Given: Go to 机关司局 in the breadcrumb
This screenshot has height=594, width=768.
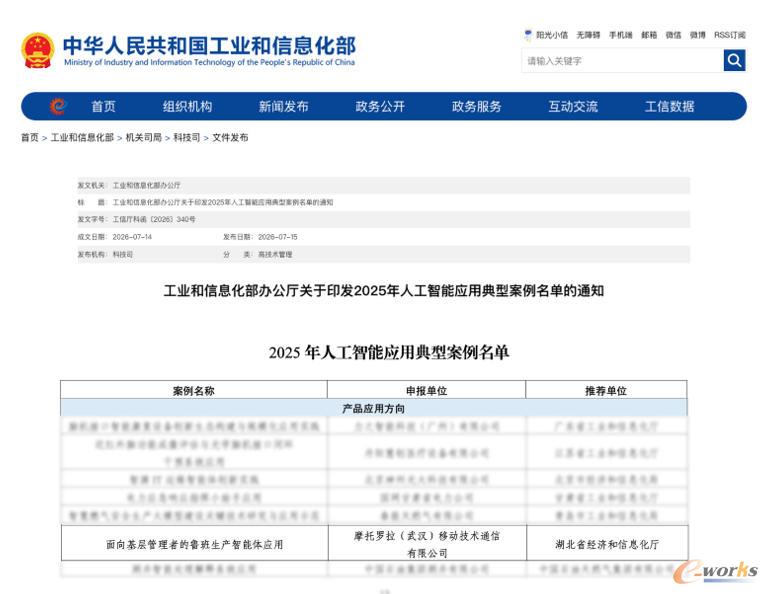Looking at the screenshot, I should tap(144, 138).
